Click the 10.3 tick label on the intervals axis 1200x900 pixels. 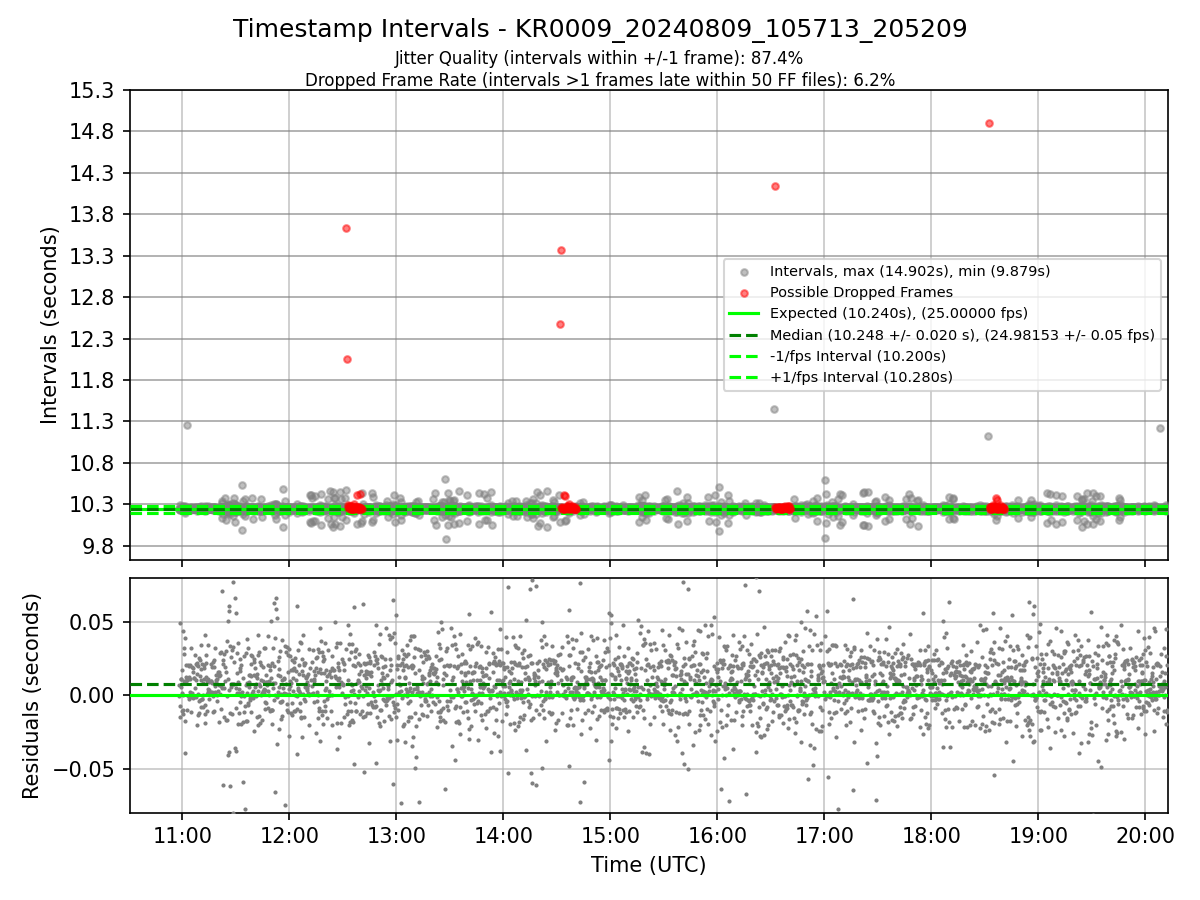tap(94, 505)
